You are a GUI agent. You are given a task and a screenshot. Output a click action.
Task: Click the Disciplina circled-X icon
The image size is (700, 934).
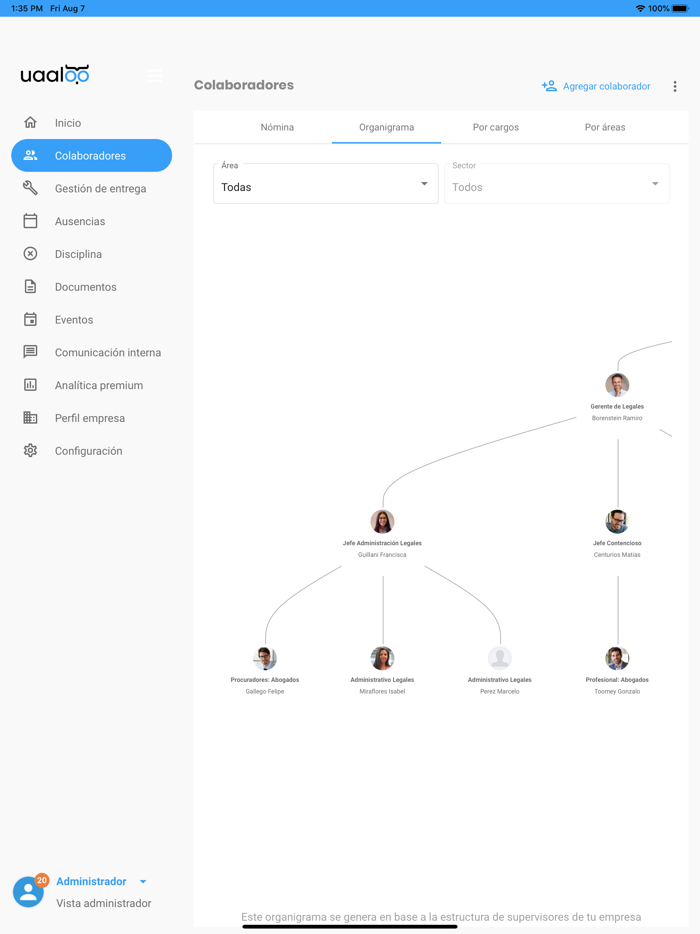[x=30, y=254]
